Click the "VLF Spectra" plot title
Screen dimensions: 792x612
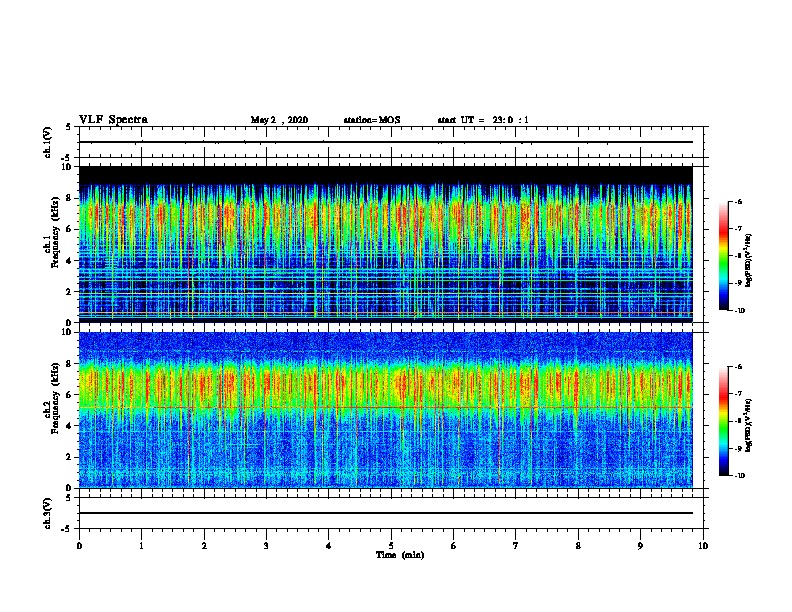(x=113, y=119)
